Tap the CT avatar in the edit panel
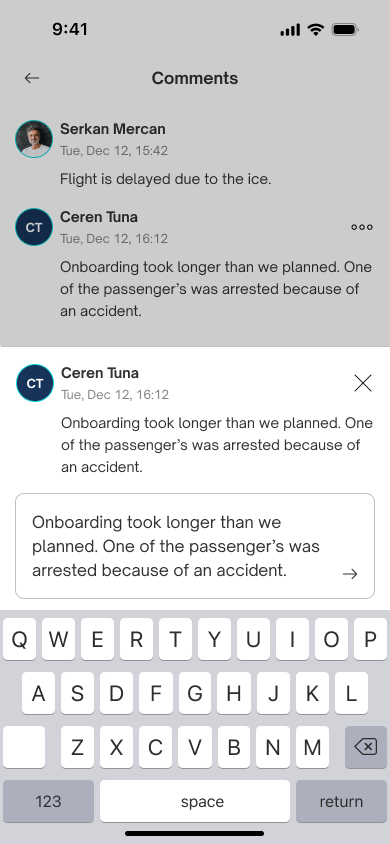390x844 pixels. (35, 383)
